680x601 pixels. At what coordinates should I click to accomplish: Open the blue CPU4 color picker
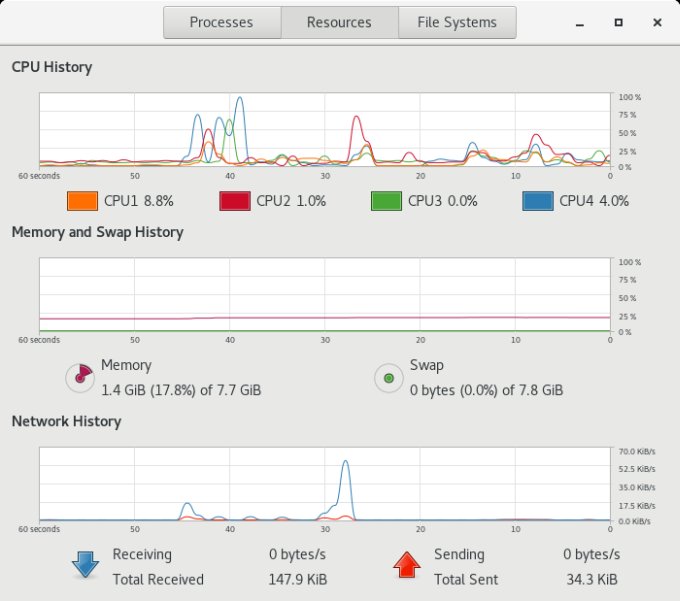(537, 201)
